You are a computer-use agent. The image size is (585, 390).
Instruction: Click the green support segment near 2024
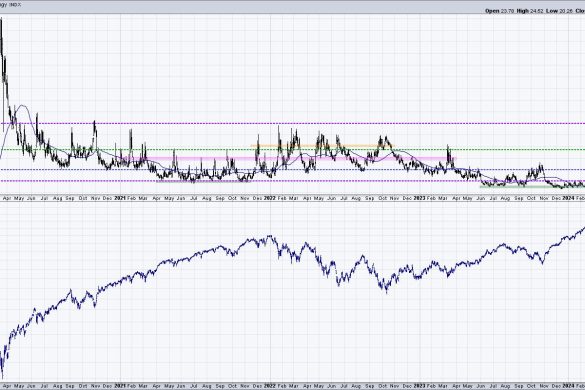click(532, 186)
